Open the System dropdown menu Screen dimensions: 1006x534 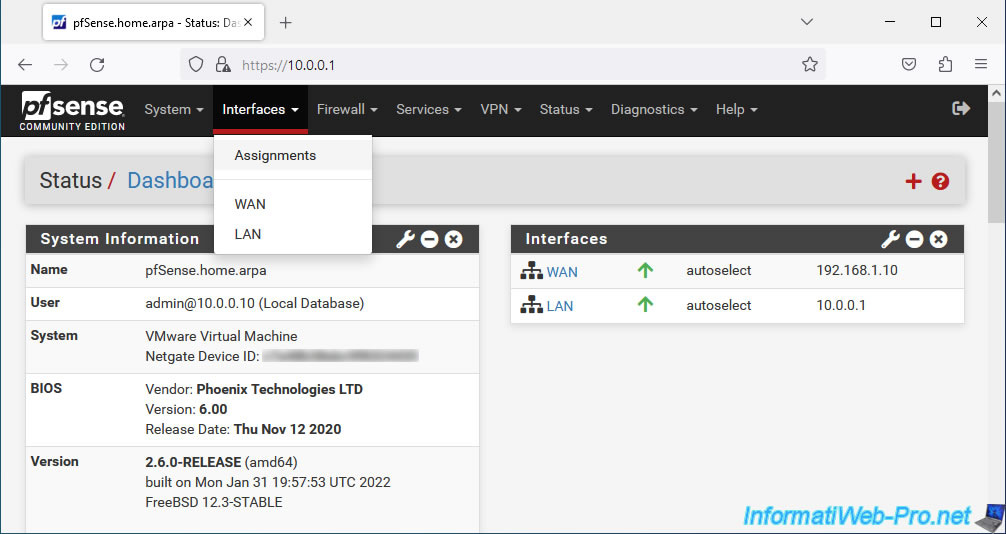(174, 110)
